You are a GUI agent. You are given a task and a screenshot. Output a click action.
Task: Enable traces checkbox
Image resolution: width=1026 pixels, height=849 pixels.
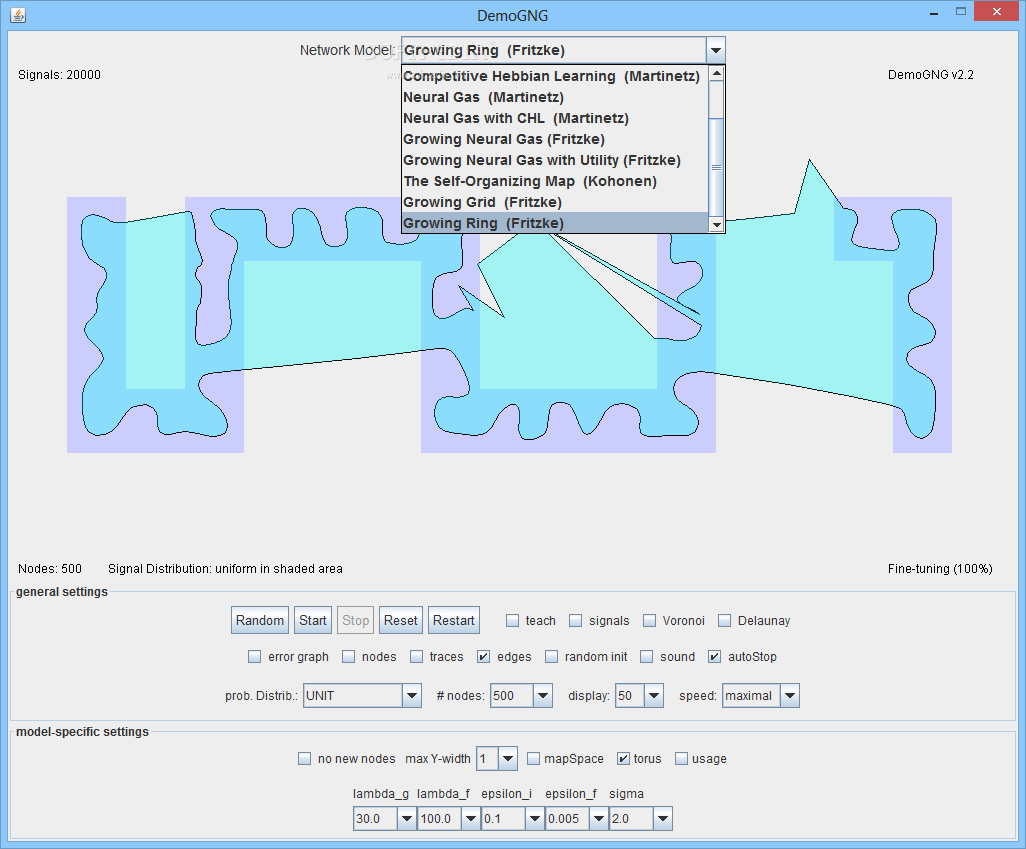click(416, 657)
